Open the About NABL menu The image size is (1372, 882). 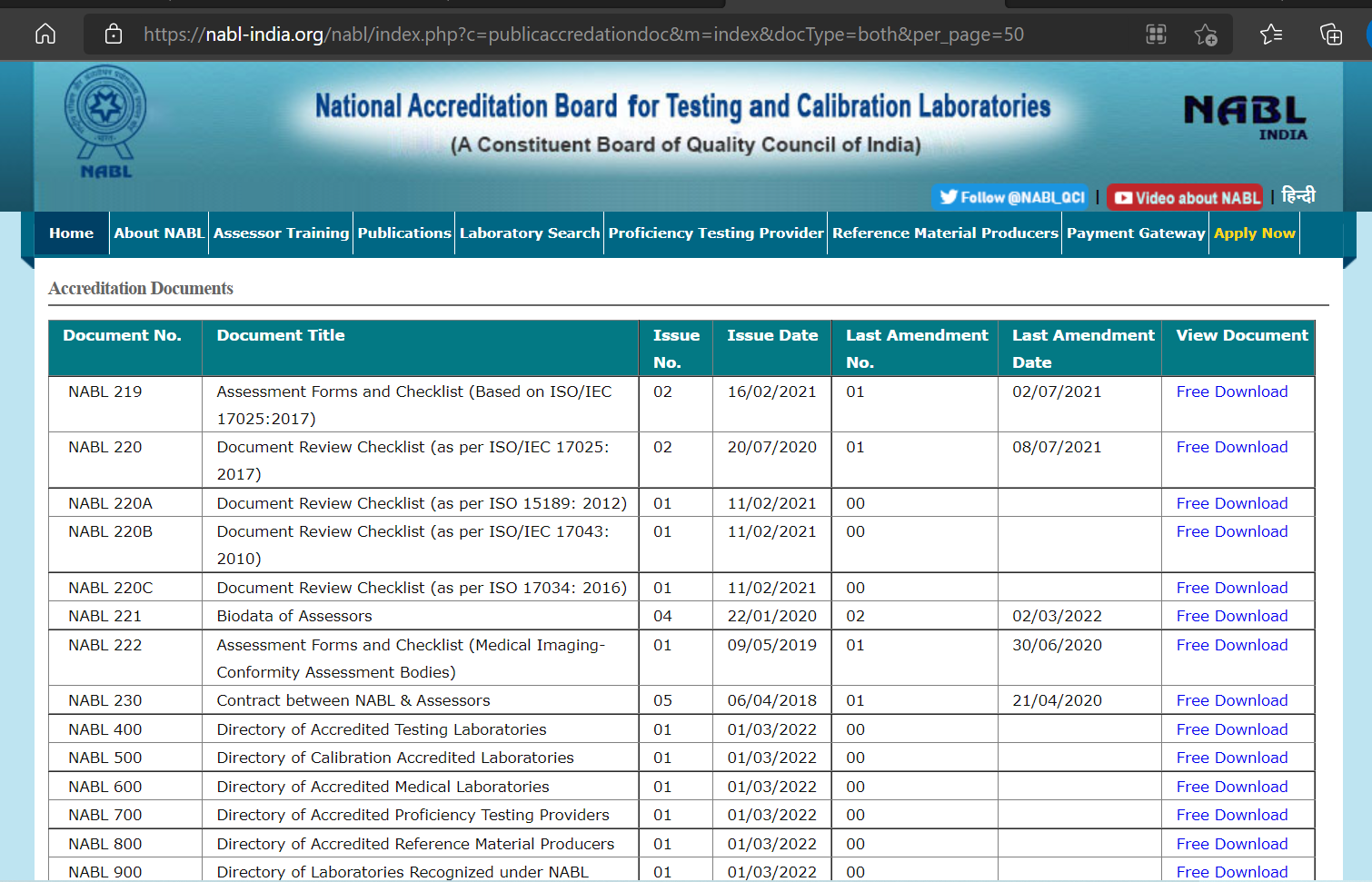159,233
